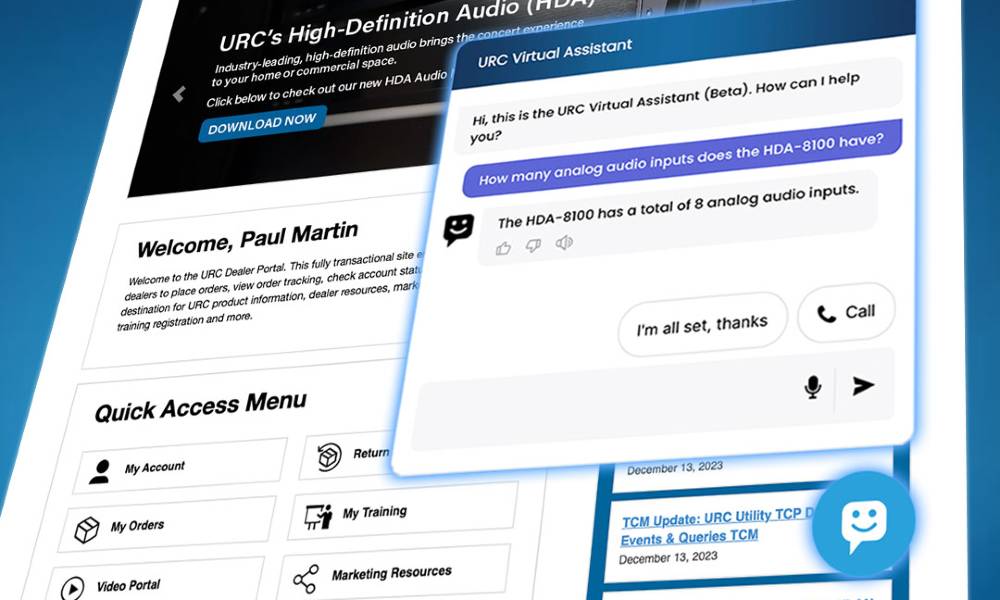Click the microphone icon in chat input
1000x600 pixels.
[812, 387]
